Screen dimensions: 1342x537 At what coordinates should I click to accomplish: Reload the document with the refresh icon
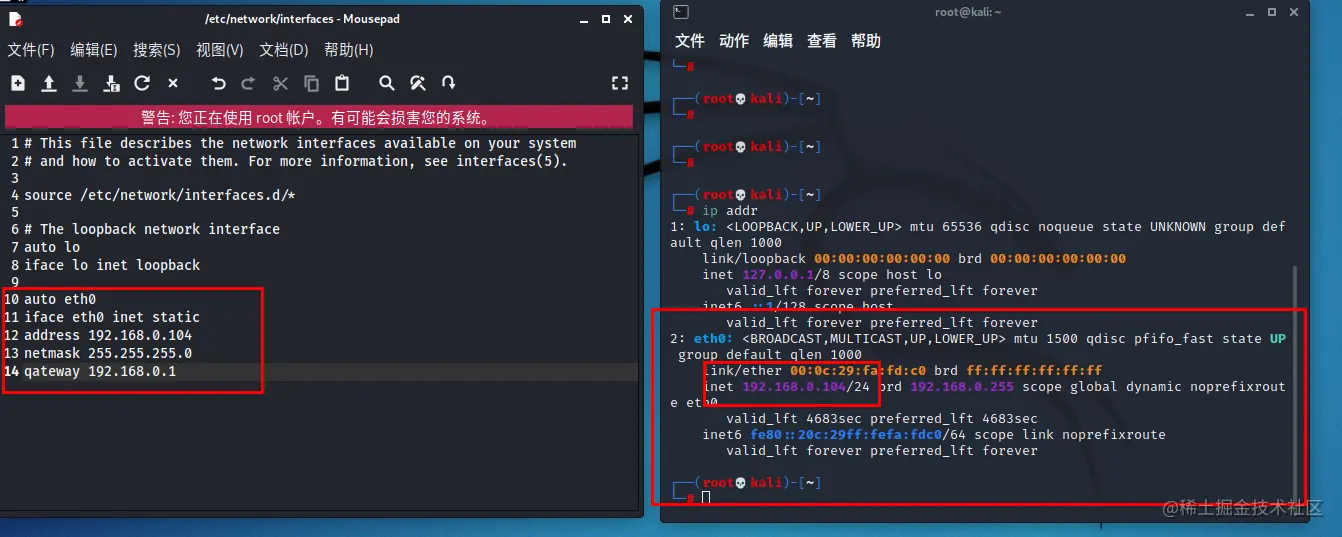click(142, 83)
